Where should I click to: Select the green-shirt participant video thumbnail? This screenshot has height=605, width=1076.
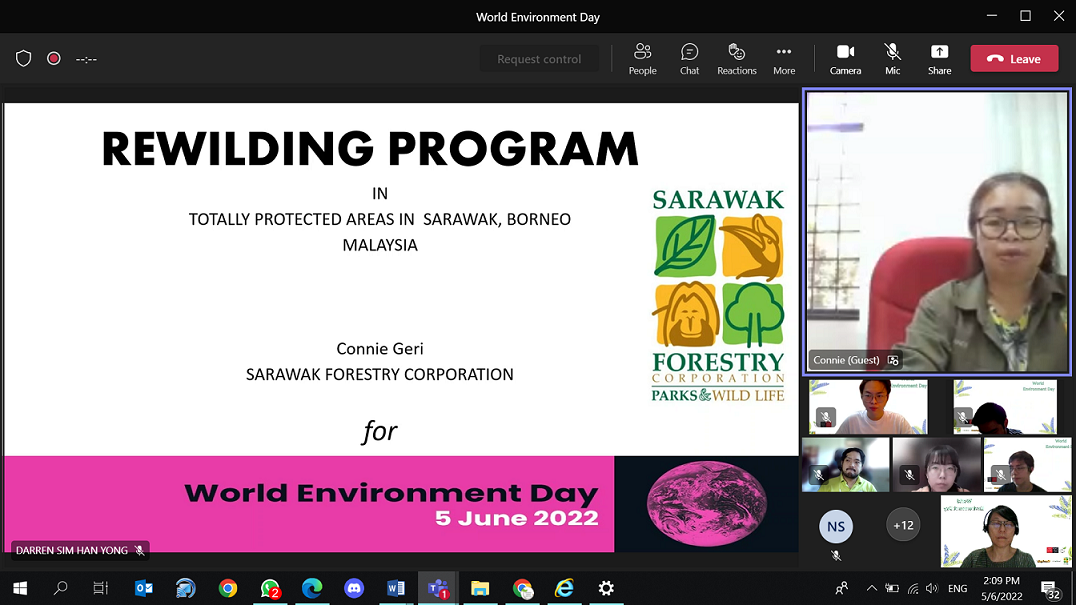[x=845, y=464]
